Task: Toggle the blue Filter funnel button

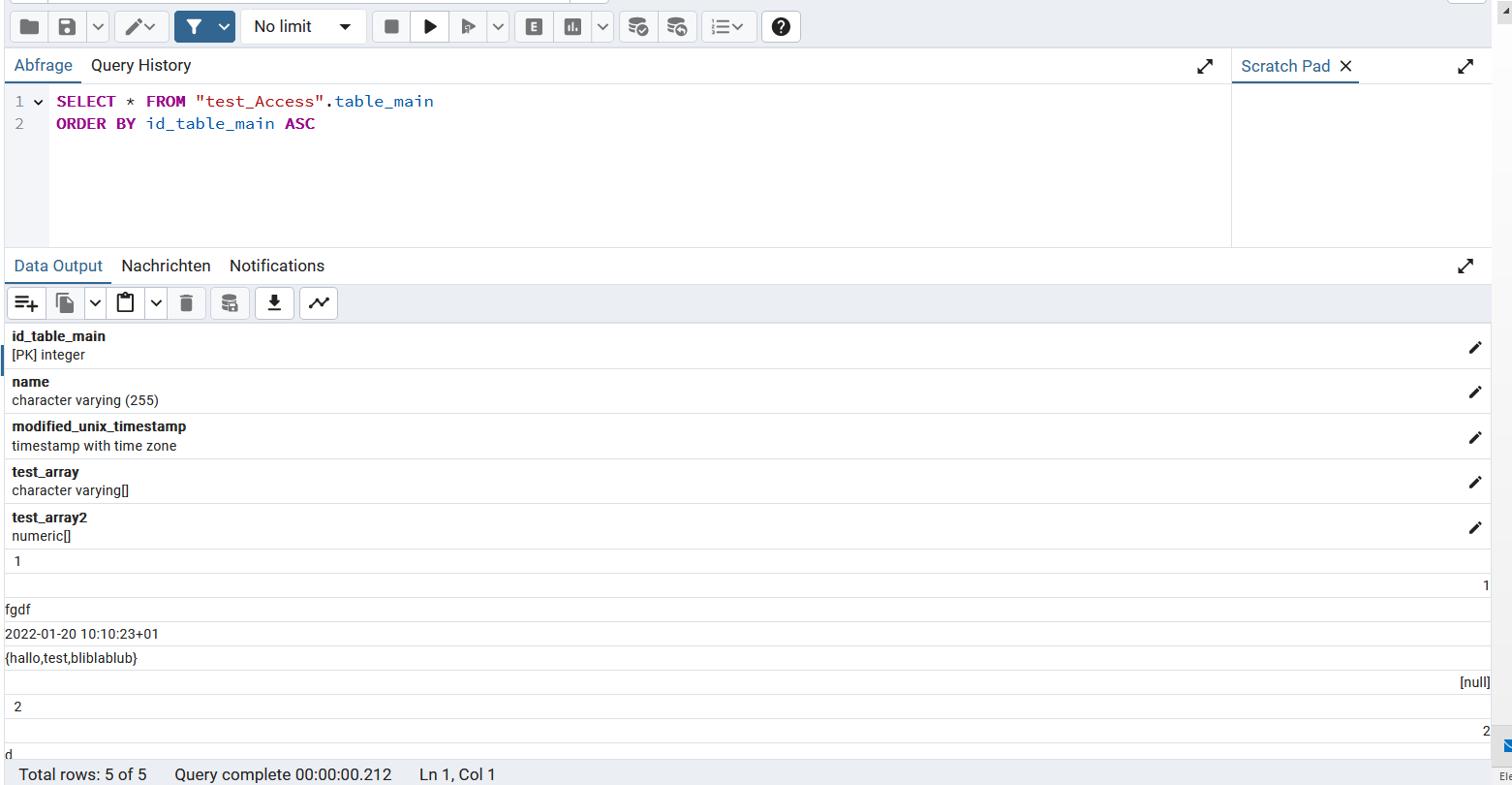Action: coord(194,27)
